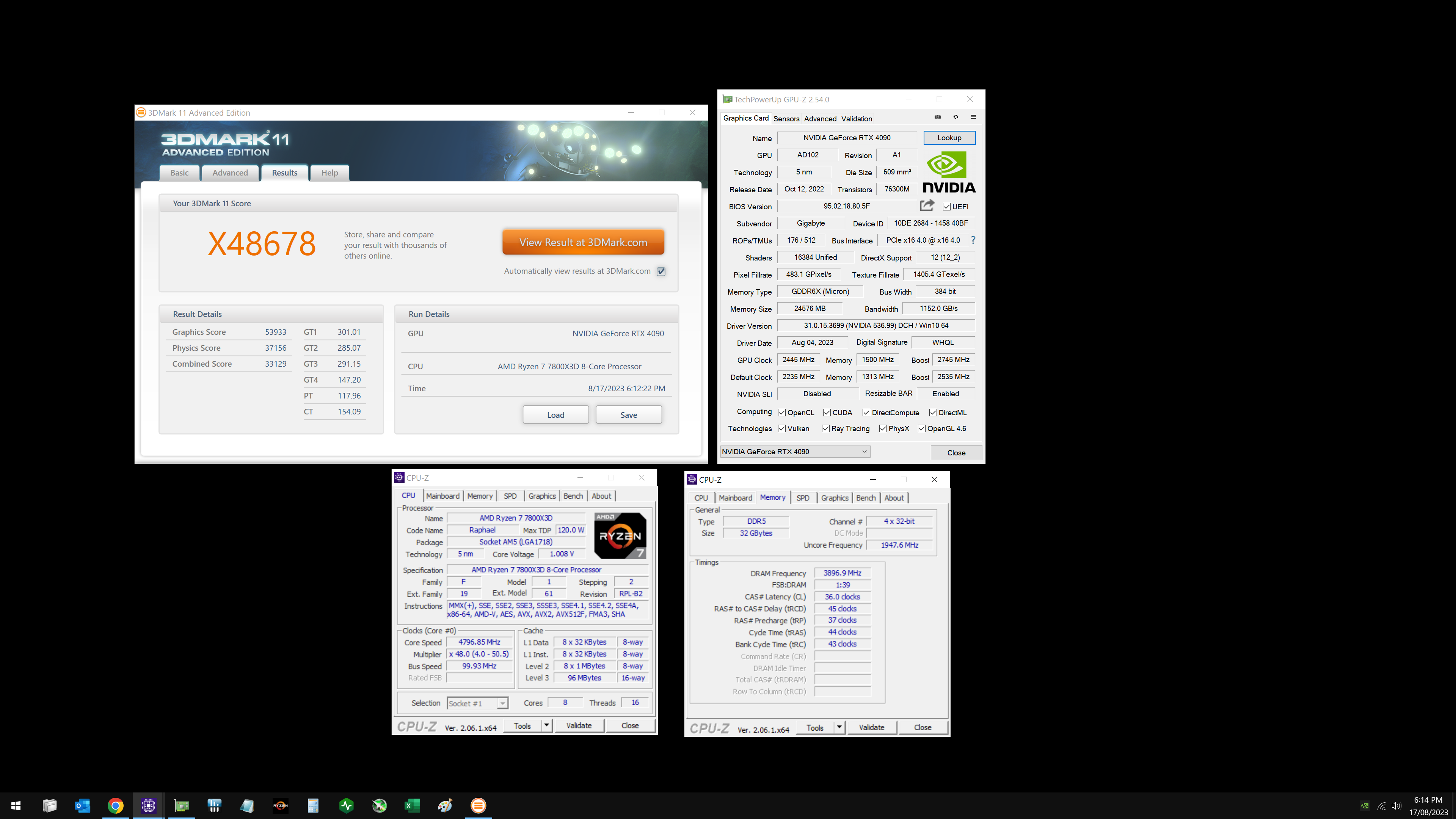Toggle the Ray Tracing checkbox
Image resolution: width=1456 pixels, height=819 pixels.
coord(826,428)
